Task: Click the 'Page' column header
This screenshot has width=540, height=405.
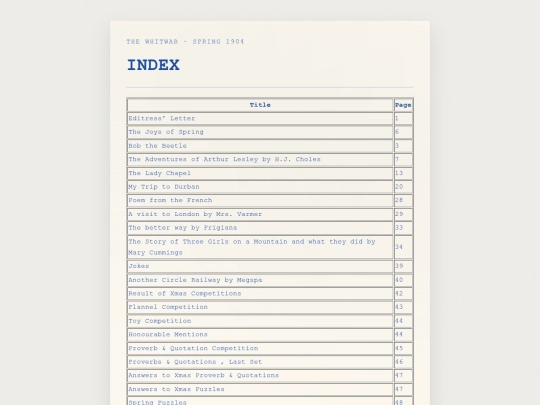Action: pos(403,105)
